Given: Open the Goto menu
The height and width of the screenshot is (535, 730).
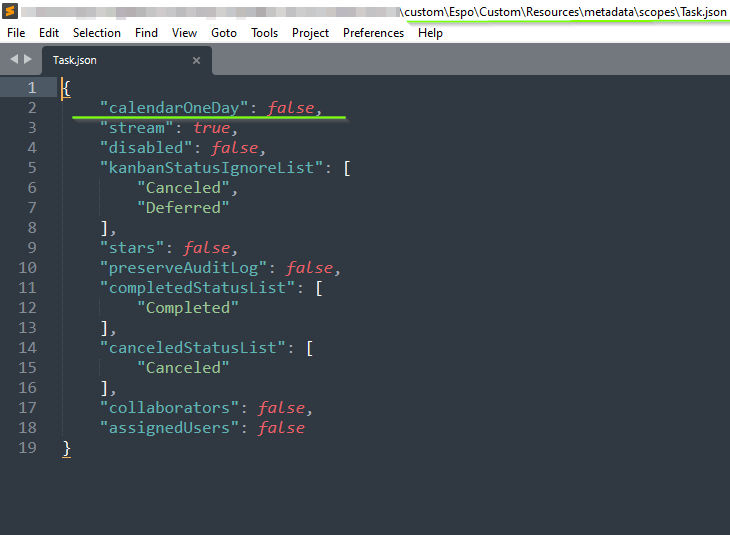Looking at the screenshot, I should [x=224, y=33].
